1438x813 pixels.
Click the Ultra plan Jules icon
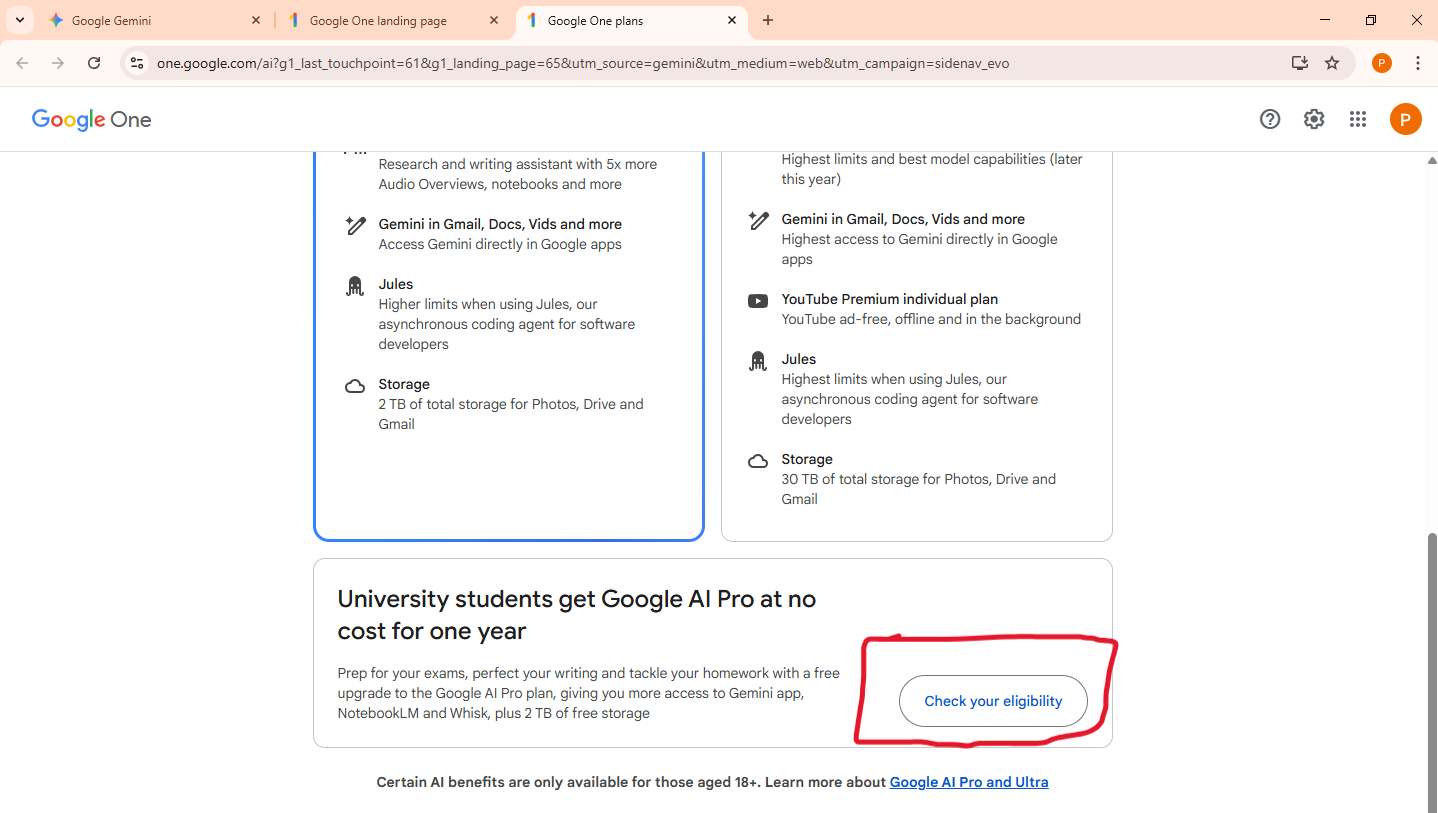point(758,362)
